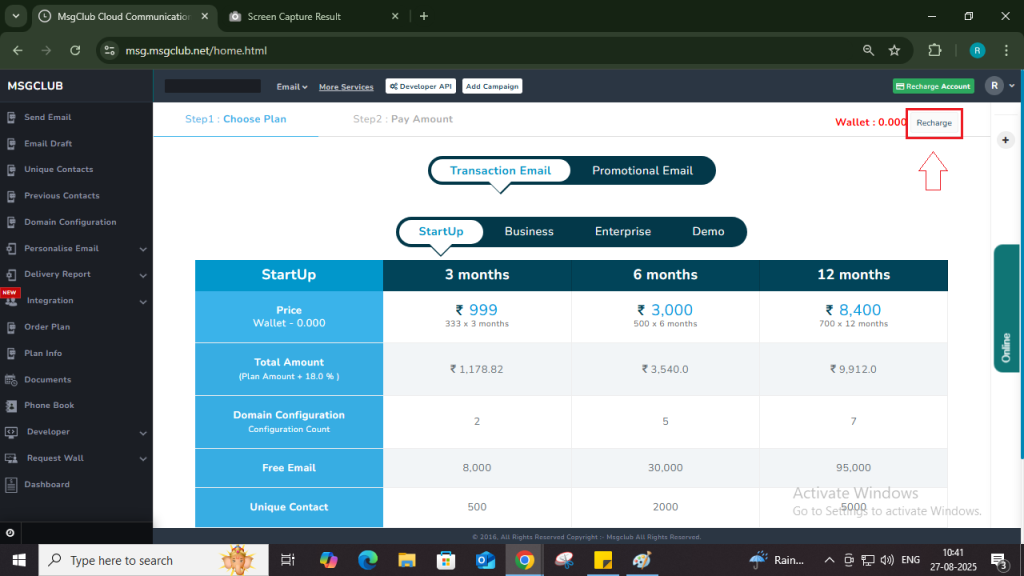Open Phone Book in the sidebar
Viewport: 1024px width, 576px height.
49,406
